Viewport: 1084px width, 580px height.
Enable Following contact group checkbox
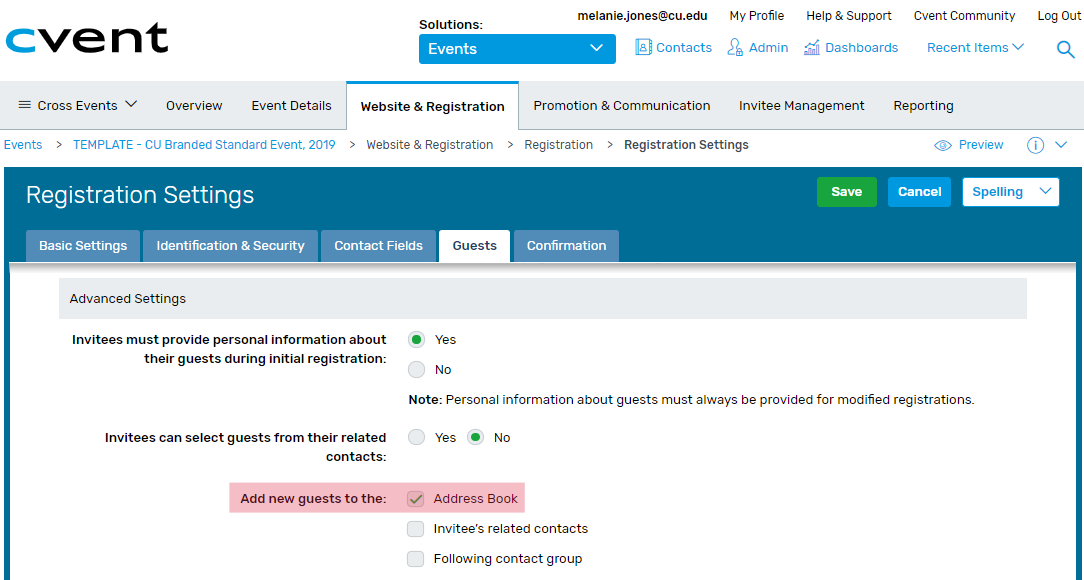point(415,559)
